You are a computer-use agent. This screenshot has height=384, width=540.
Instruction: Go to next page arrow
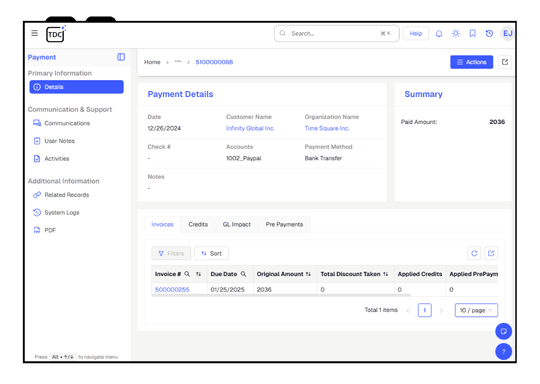click(x=442, y=311)
